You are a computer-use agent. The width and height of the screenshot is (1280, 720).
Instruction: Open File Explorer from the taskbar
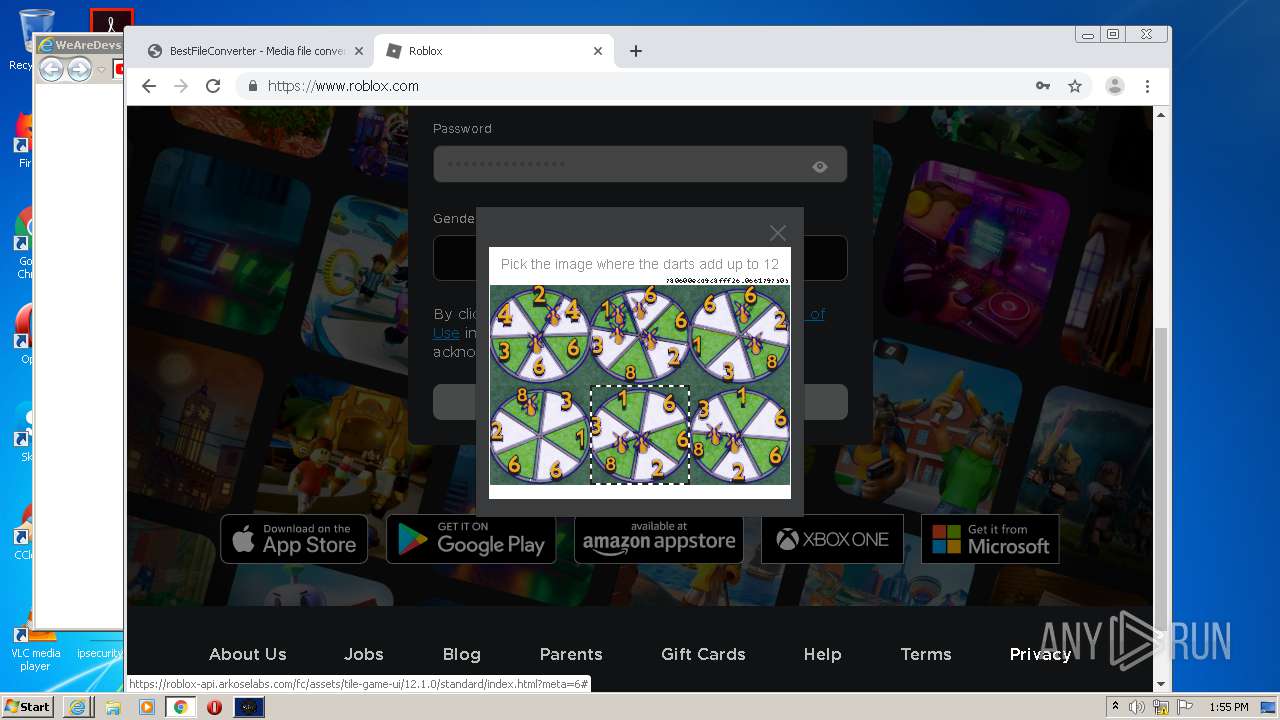pos(113,707)
